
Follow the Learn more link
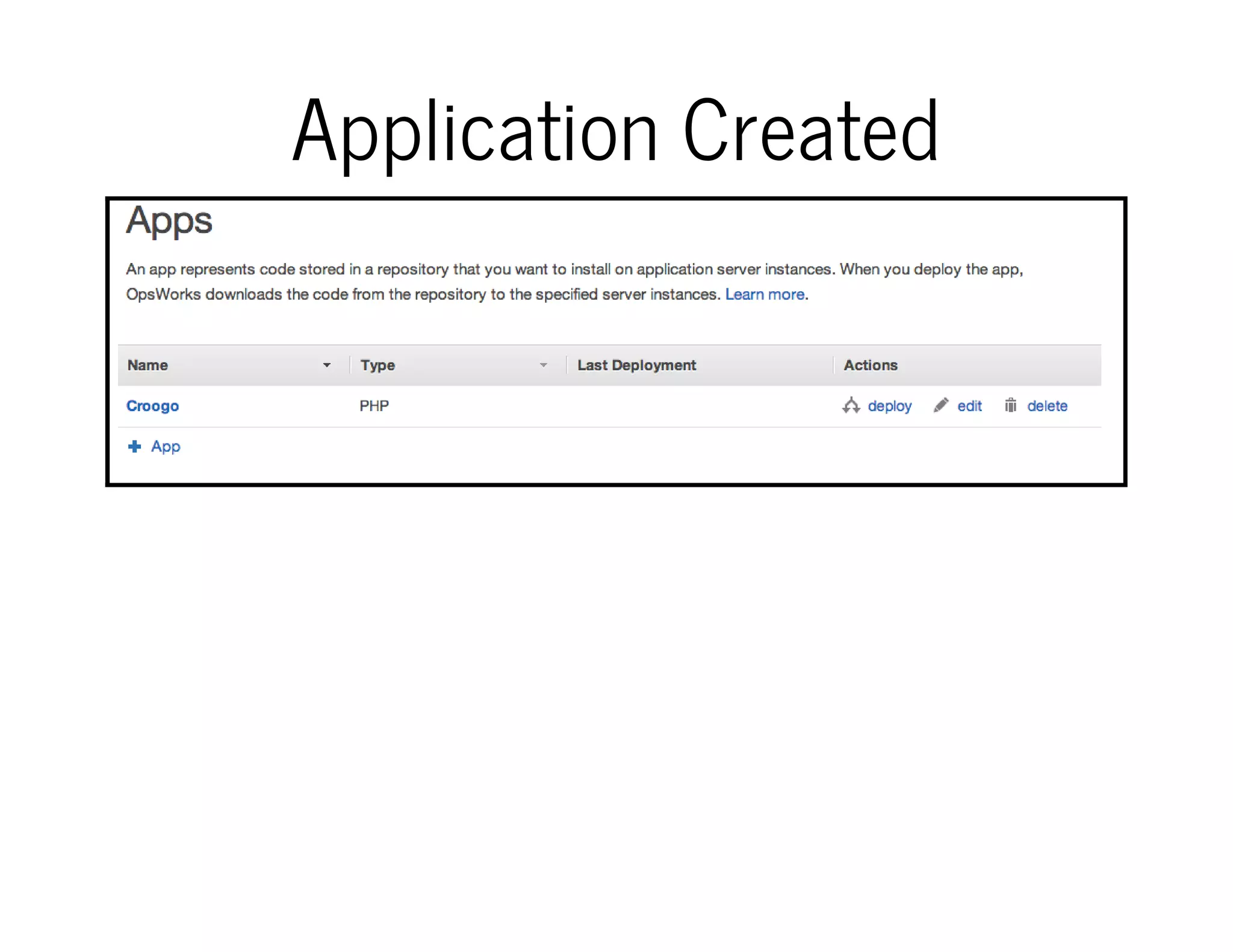click(x=765, y=294)
